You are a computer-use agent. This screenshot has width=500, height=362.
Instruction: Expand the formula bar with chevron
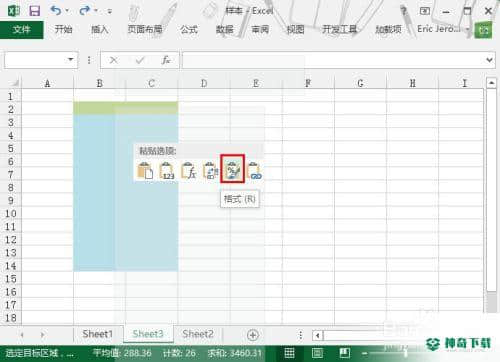tap(489, 60)
